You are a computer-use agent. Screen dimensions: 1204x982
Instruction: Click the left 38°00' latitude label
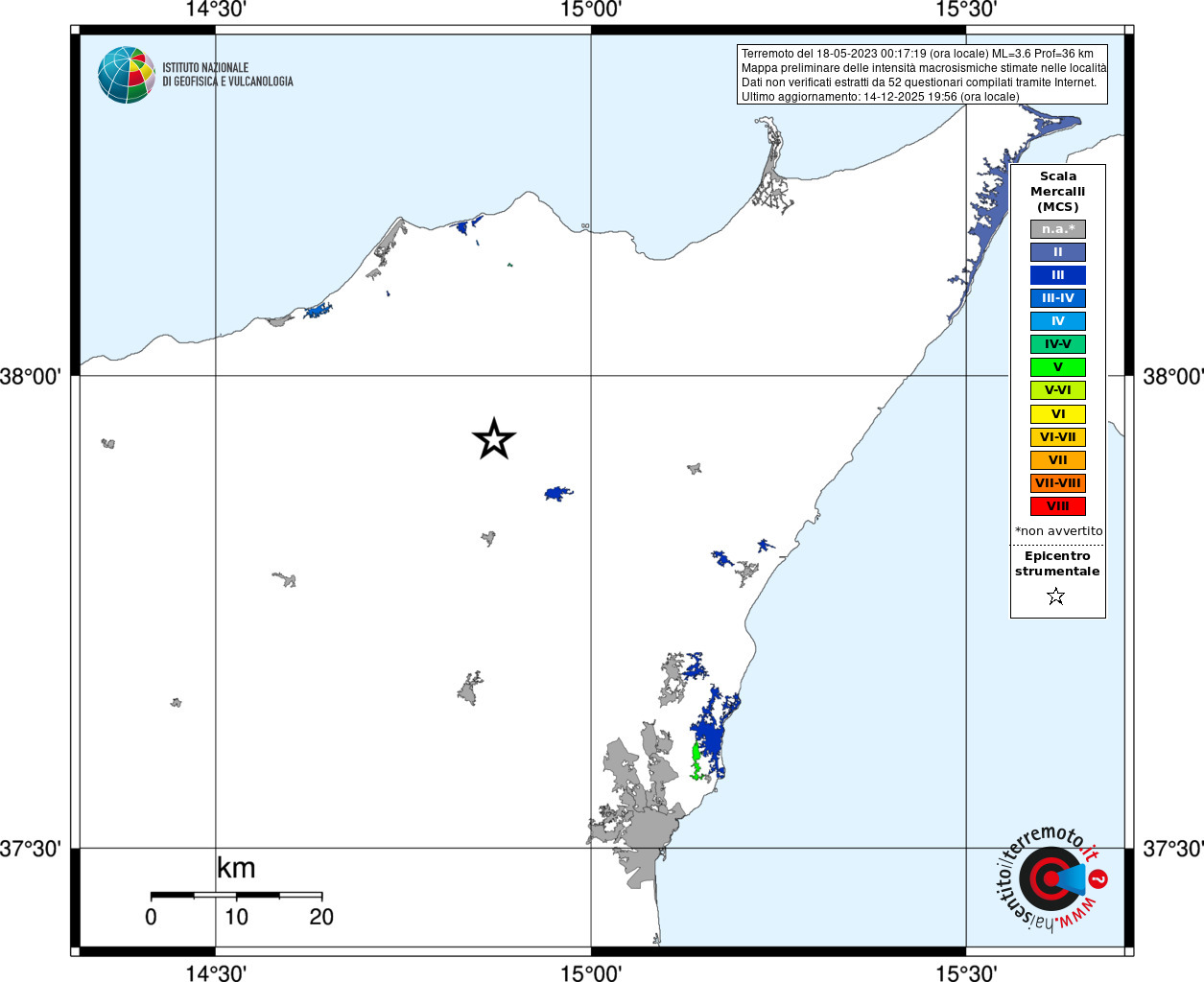pos(31,376)
